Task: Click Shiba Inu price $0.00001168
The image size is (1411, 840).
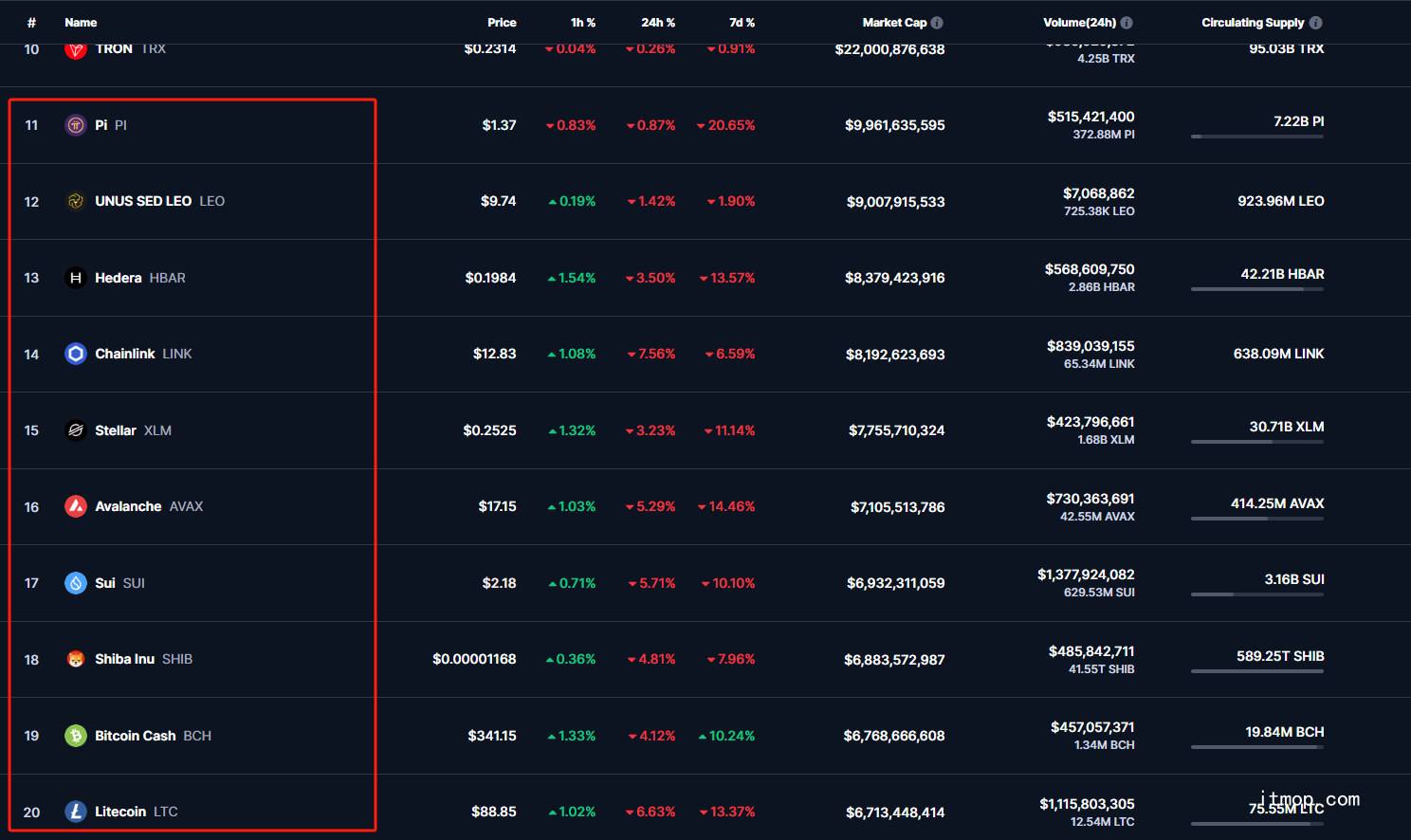Action: (x=474, y=659)
